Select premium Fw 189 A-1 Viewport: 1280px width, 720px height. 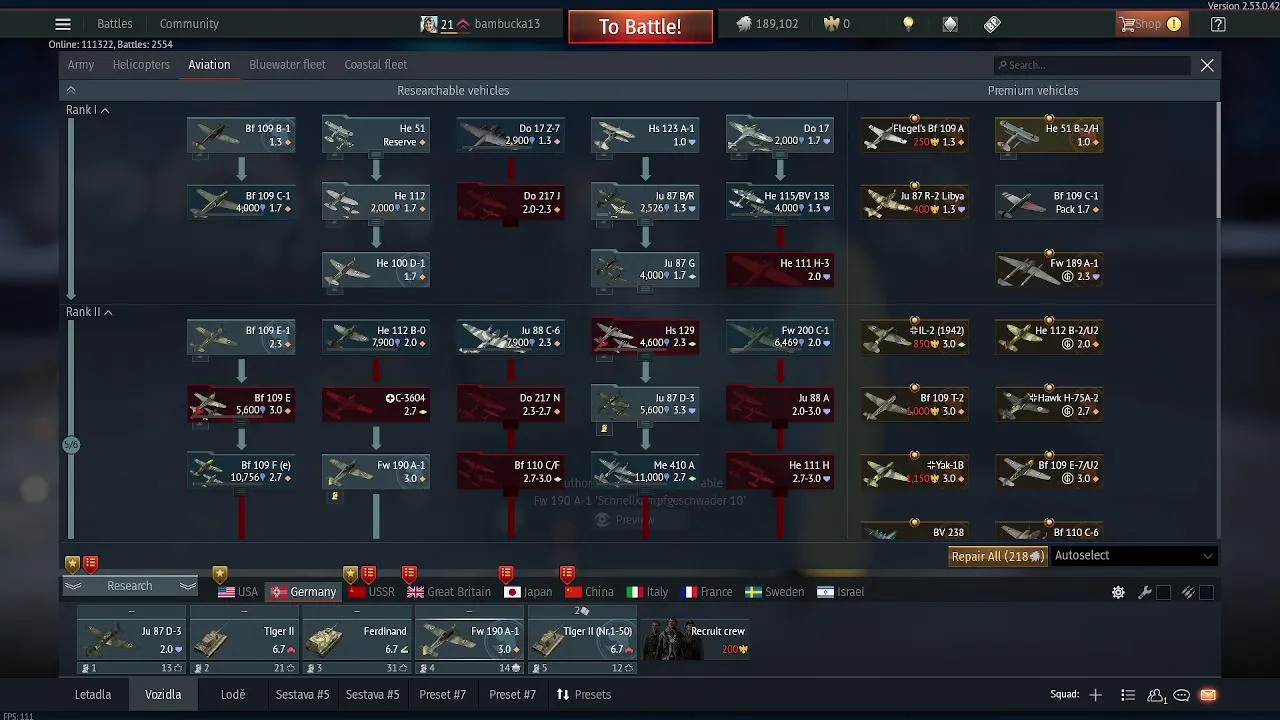pos(1049,269)
